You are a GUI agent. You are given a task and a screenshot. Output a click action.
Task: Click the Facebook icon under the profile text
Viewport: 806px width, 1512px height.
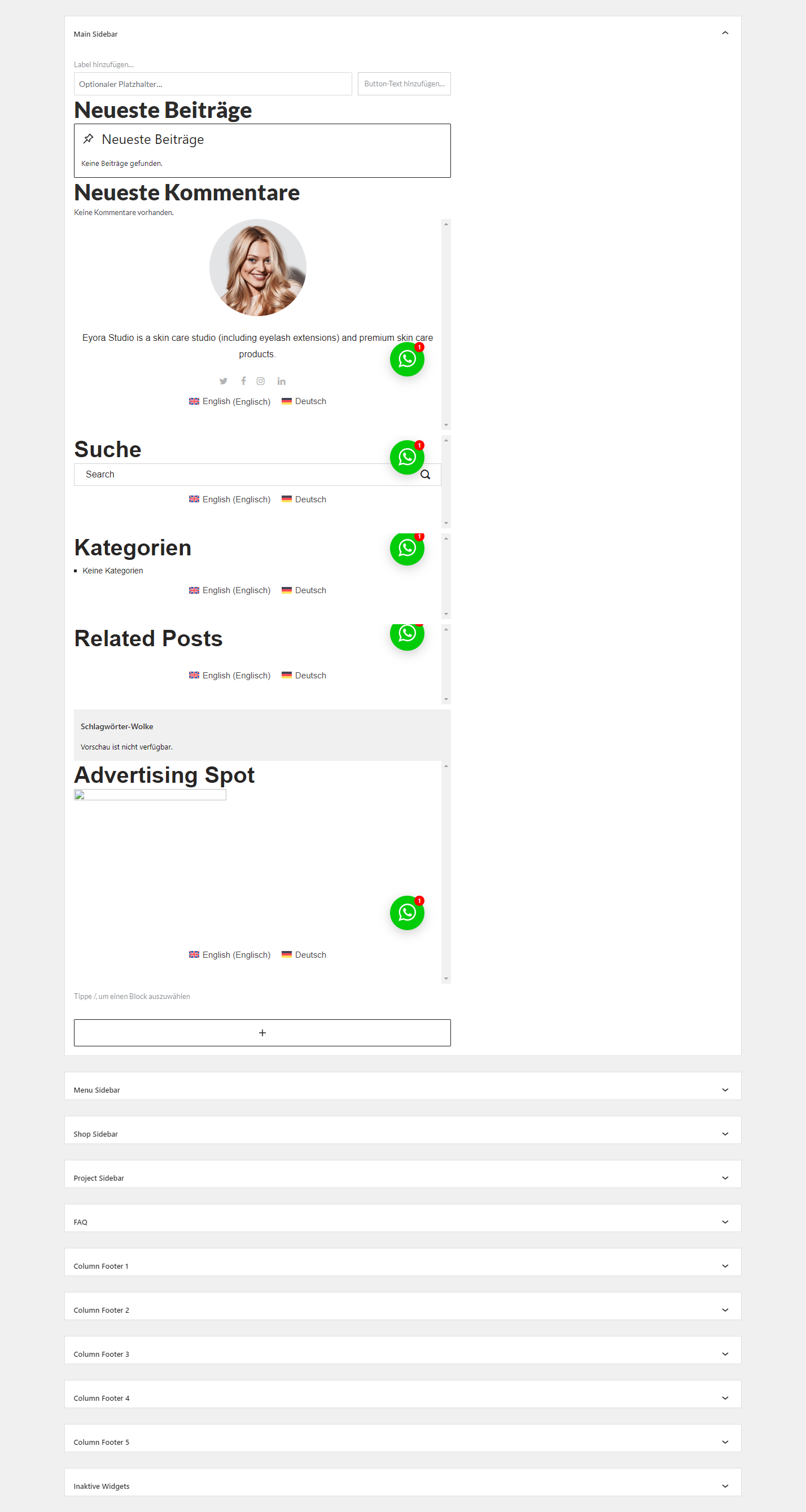click(x=243, y=381)
